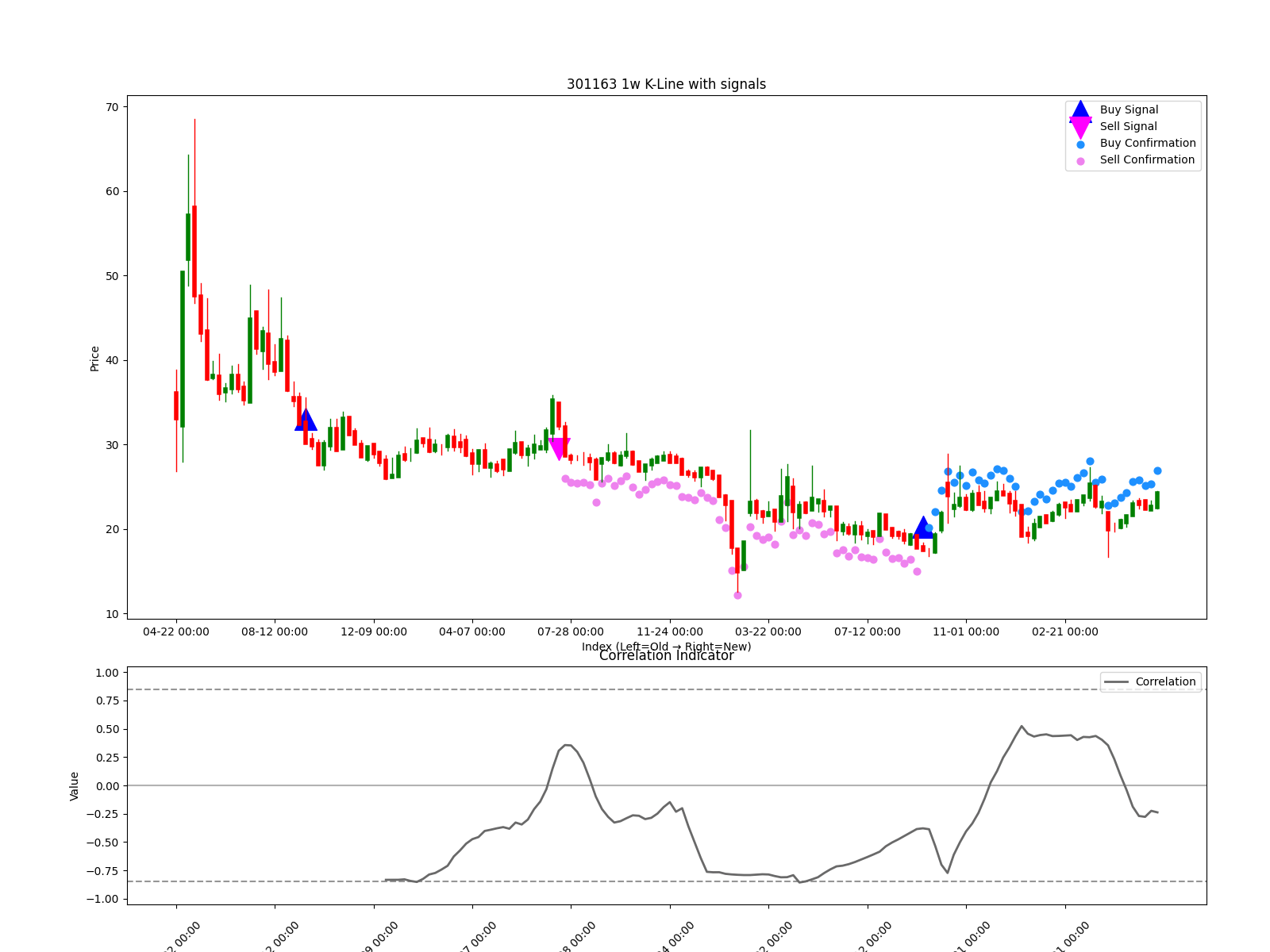Click the price axis tick '40'

pos(112,360)
